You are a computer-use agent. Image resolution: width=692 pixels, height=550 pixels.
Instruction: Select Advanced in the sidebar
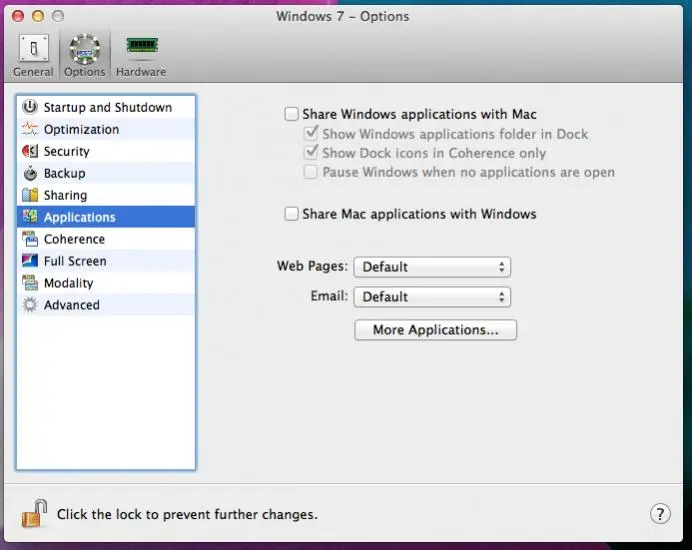[71, 305]
